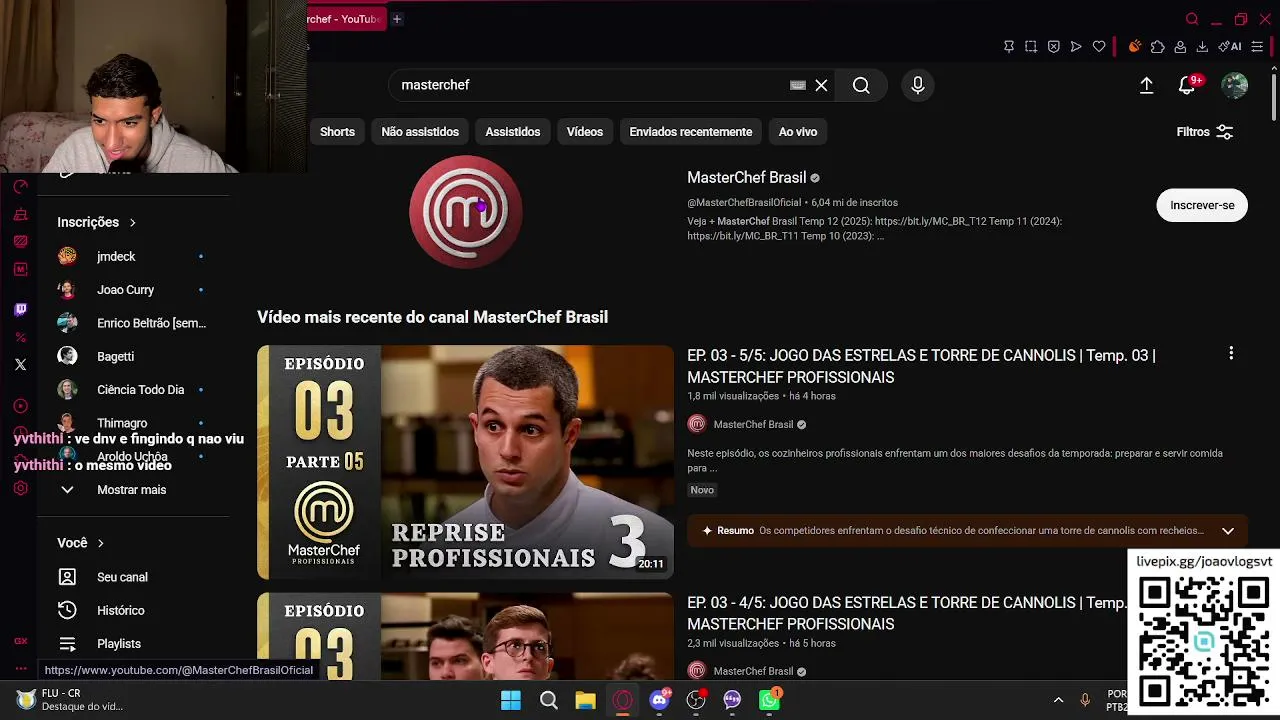Click the YouTube create upload icon

coord(1147,85)
